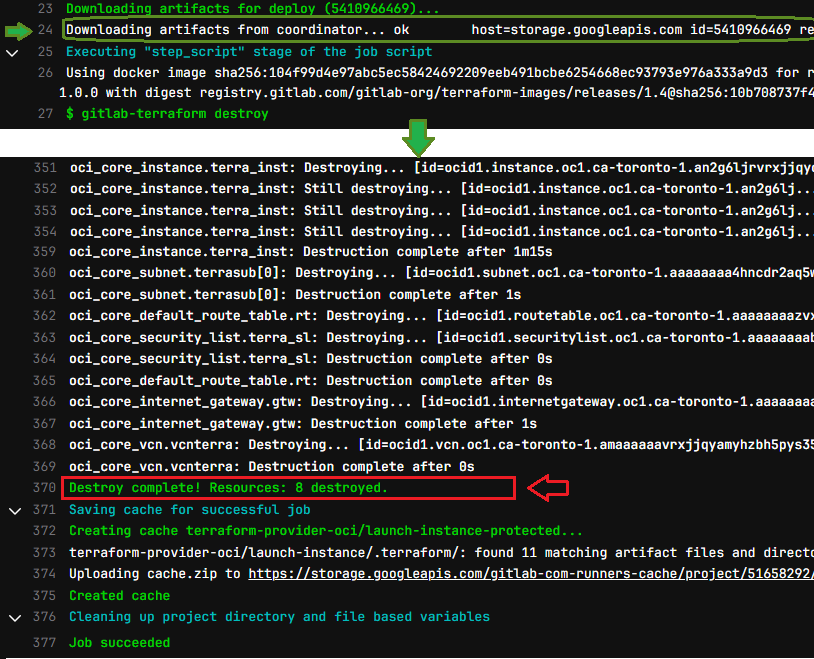Select "default_route_table.rt: Destruction complete after 0s" line
The height and width of the screenshot is (659, 814).
[311, 381]
